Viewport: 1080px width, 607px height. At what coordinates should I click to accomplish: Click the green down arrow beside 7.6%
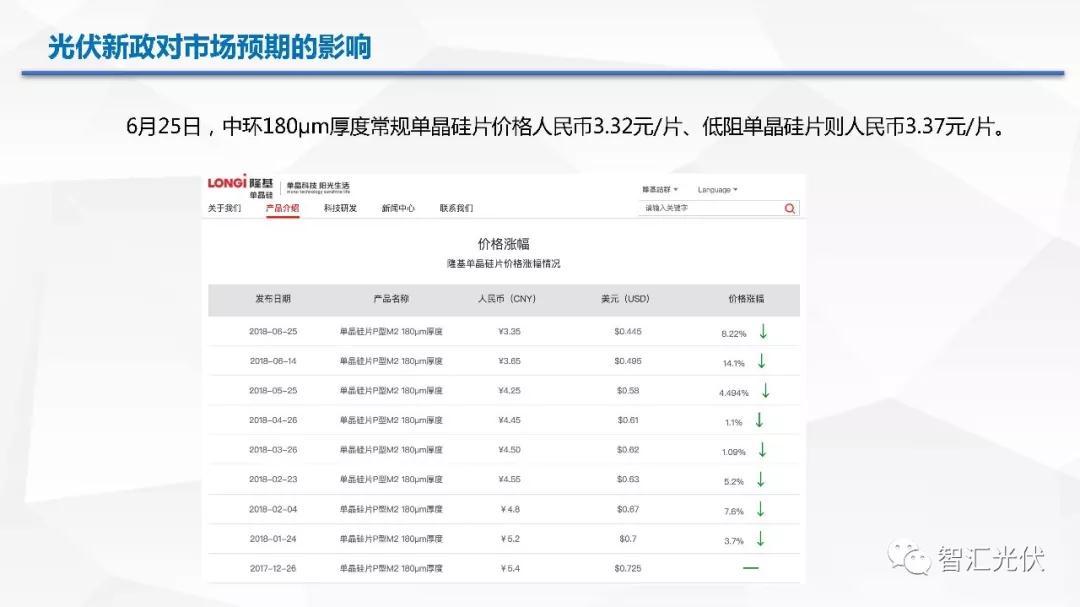tap(760, 510)
